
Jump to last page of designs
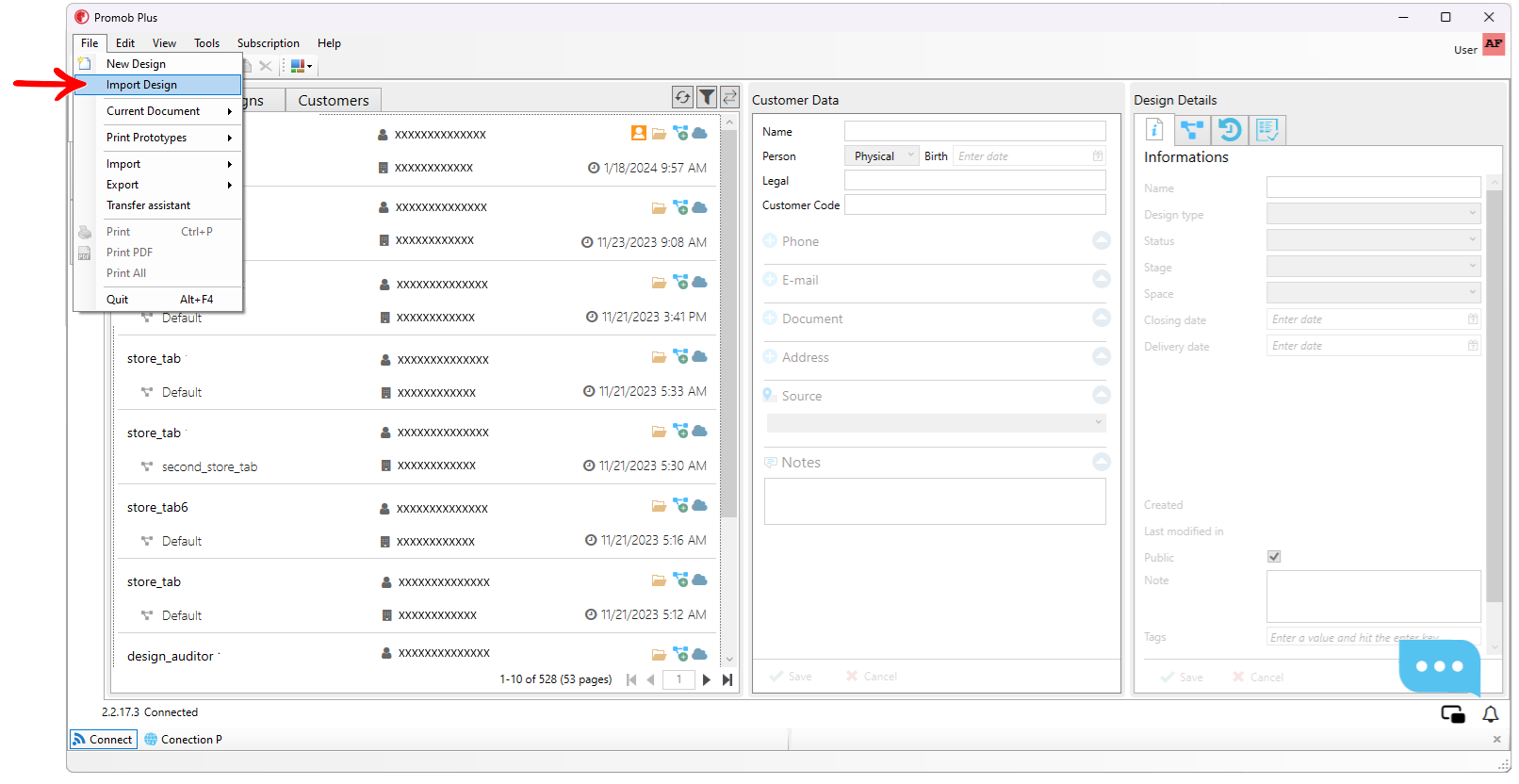(727, 679)
